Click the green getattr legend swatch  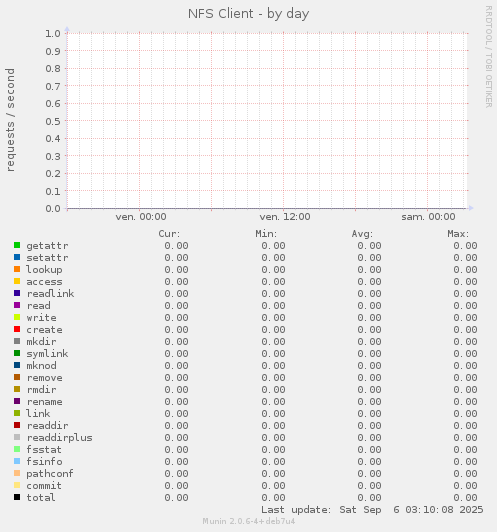[17, 245]
